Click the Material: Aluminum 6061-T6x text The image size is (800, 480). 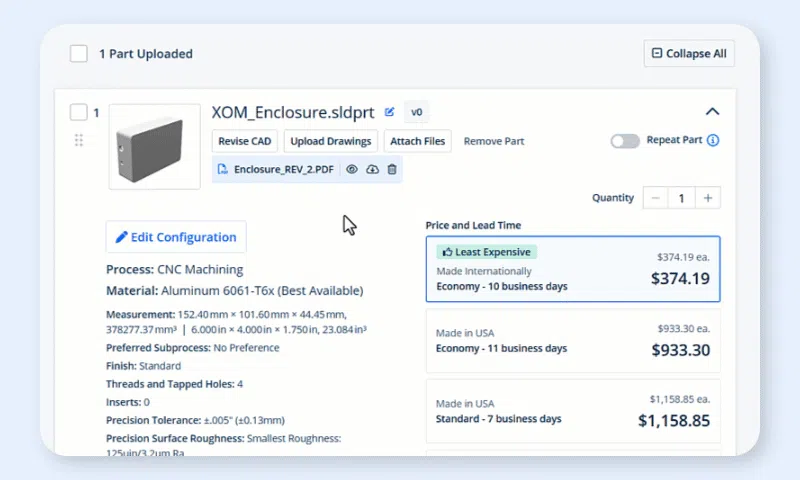pos(235,291)
